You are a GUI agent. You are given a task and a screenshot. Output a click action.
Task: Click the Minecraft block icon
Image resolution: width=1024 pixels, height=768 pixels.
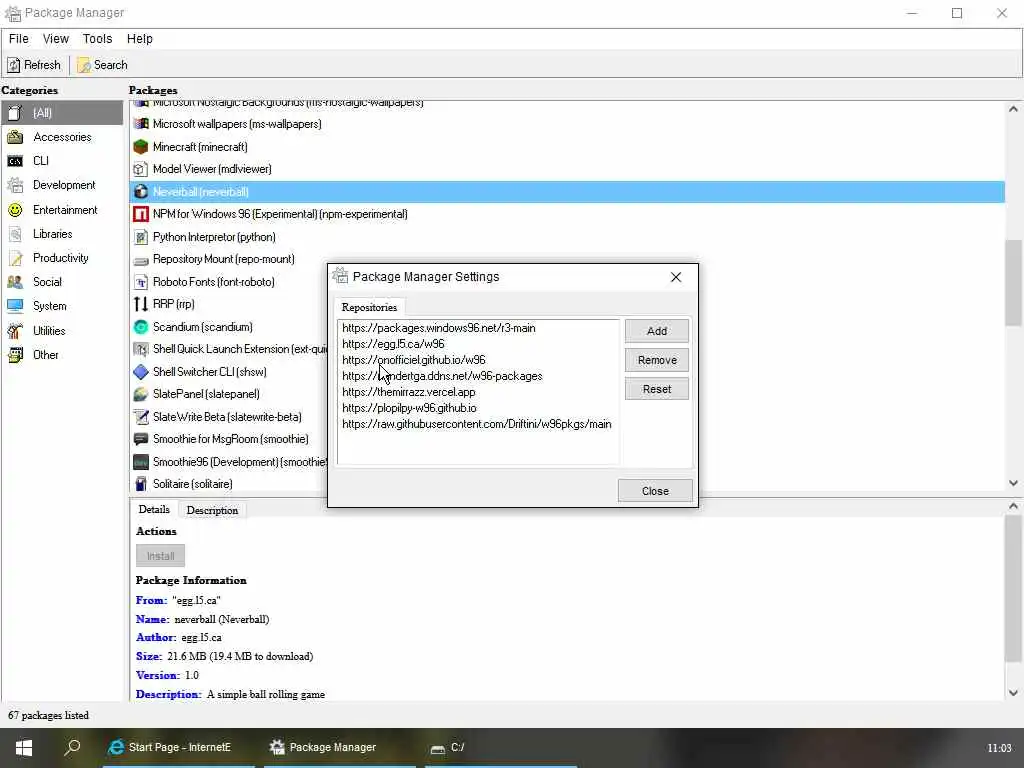pos(140,147)
